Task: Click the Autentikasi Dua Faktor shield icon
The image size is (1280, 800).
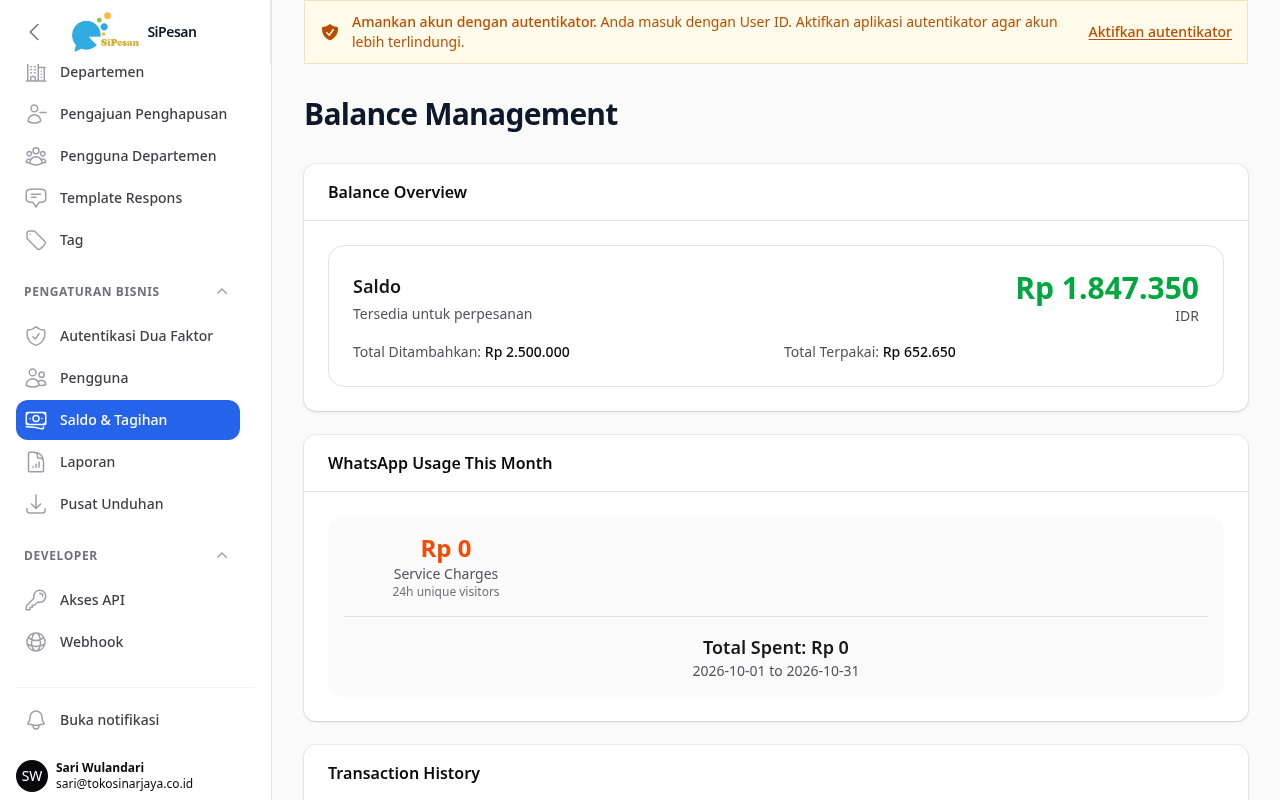Action: 36,336
